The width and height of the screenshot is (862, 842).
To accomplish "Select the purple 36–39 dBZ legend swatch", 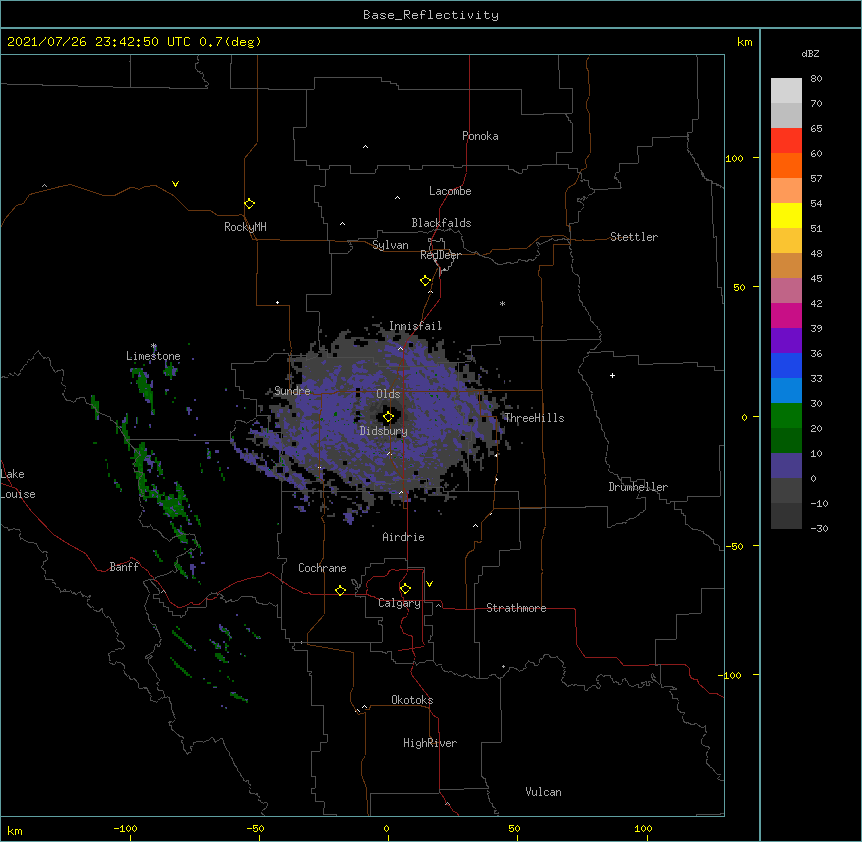I will (x=786, y=341).
